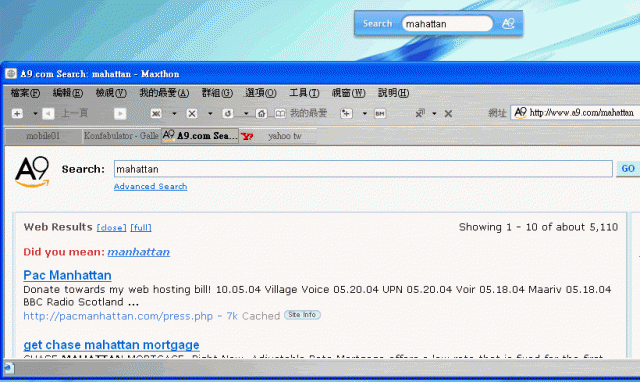Open pacmanhattan.com/press.php URL link
The height and width of the screenshot is (382, 640).
118,316
